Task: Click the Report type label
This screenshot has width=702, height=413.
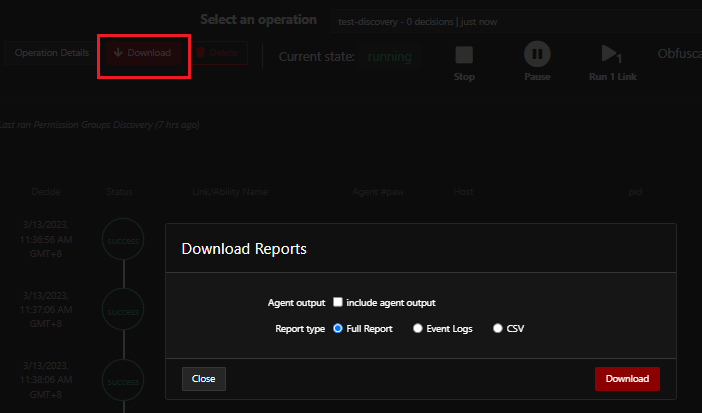Action: pos(300,329)
